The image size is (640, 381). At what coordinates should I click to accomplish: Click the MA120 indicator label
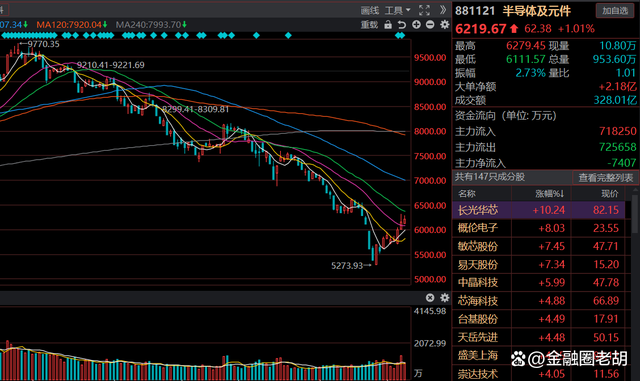pos(72,25)
